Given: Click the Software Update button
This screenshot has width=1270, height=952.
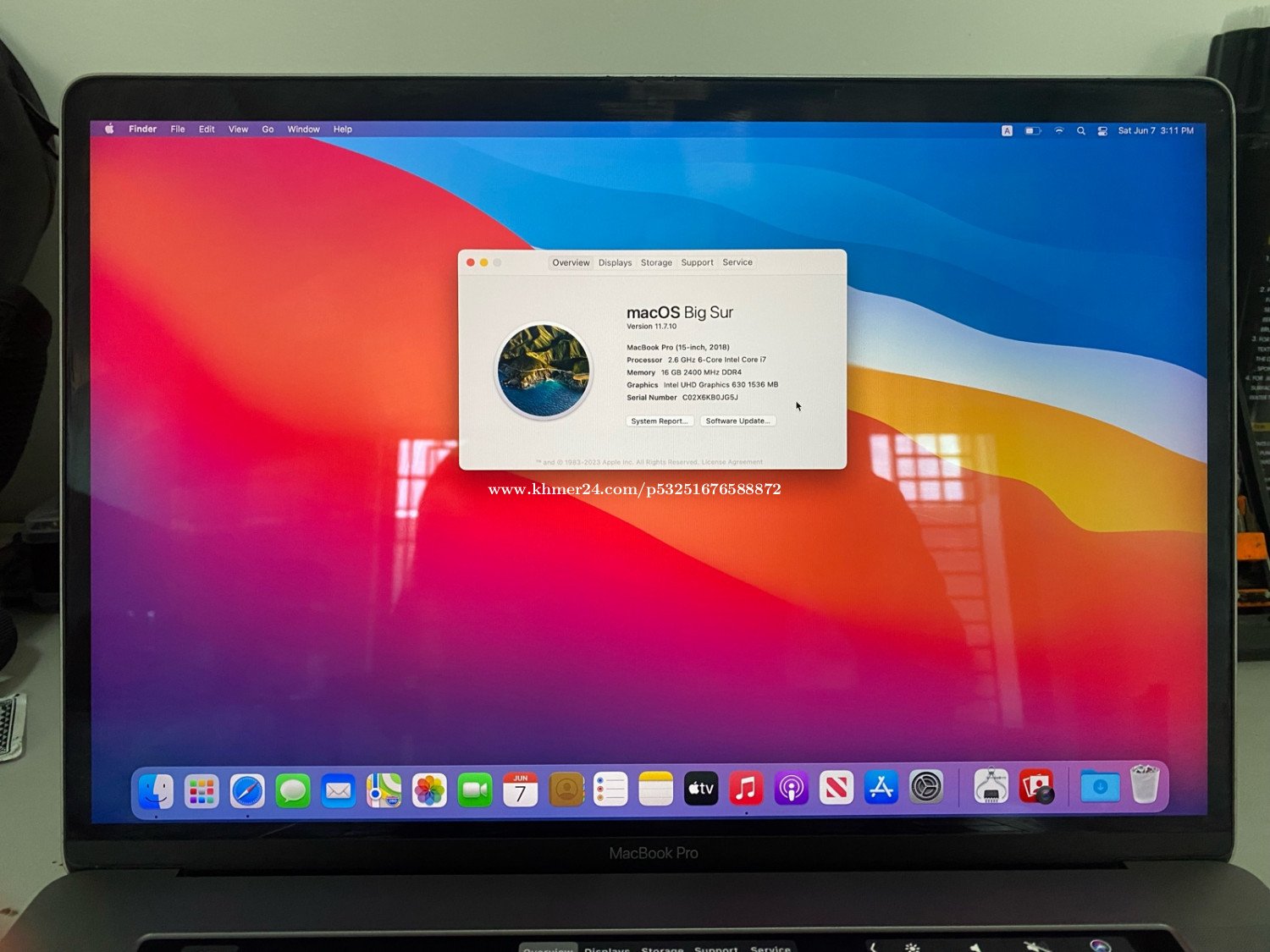Looking at the screenshot, I should 737,421.
